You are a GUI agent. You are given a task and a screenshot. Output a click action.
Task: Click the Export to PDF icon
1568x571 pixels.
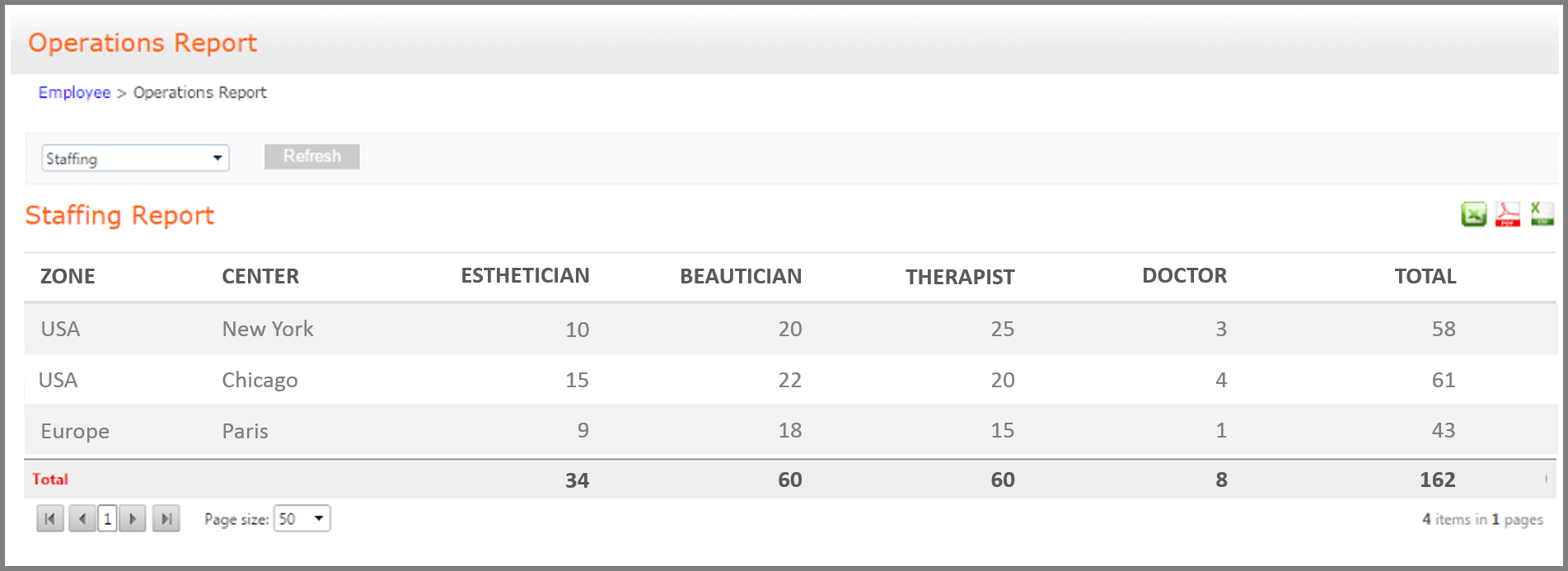1507,214
